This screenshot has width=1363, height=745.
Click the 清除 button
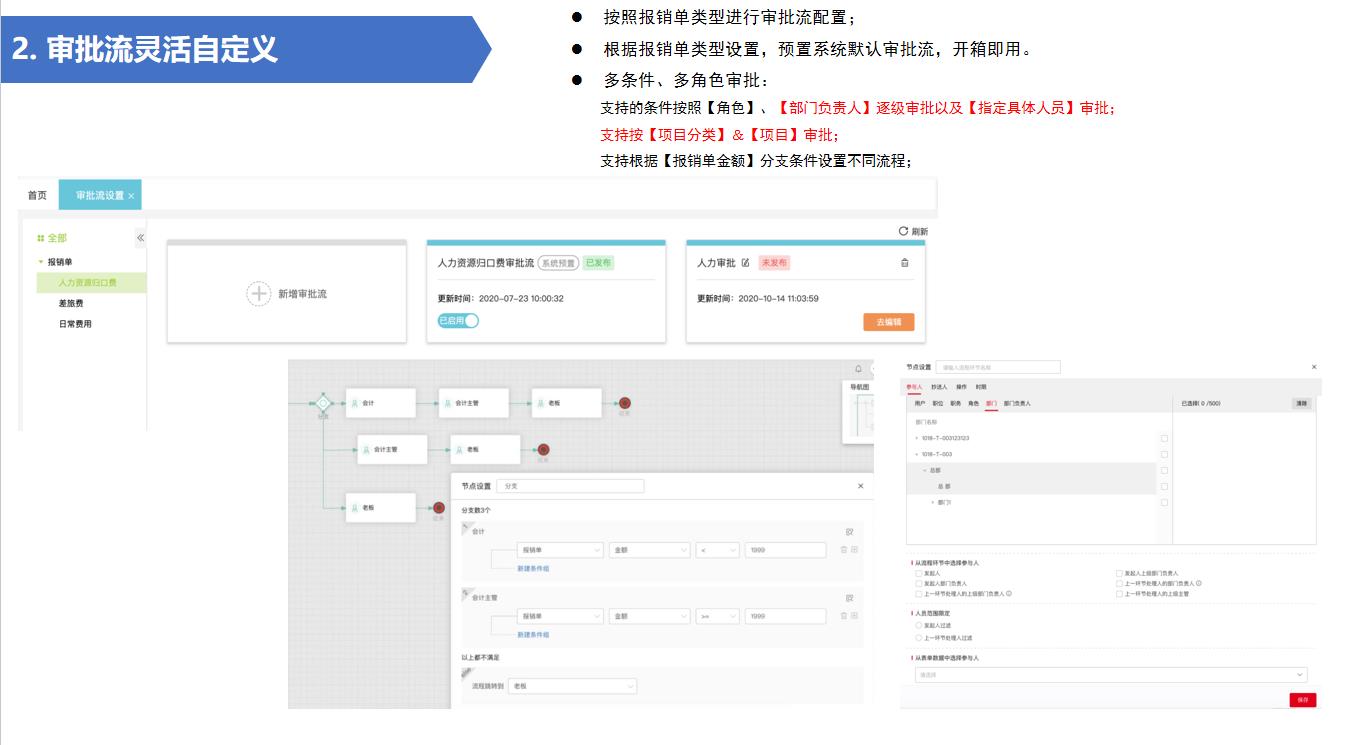(x=1301, y=403)
